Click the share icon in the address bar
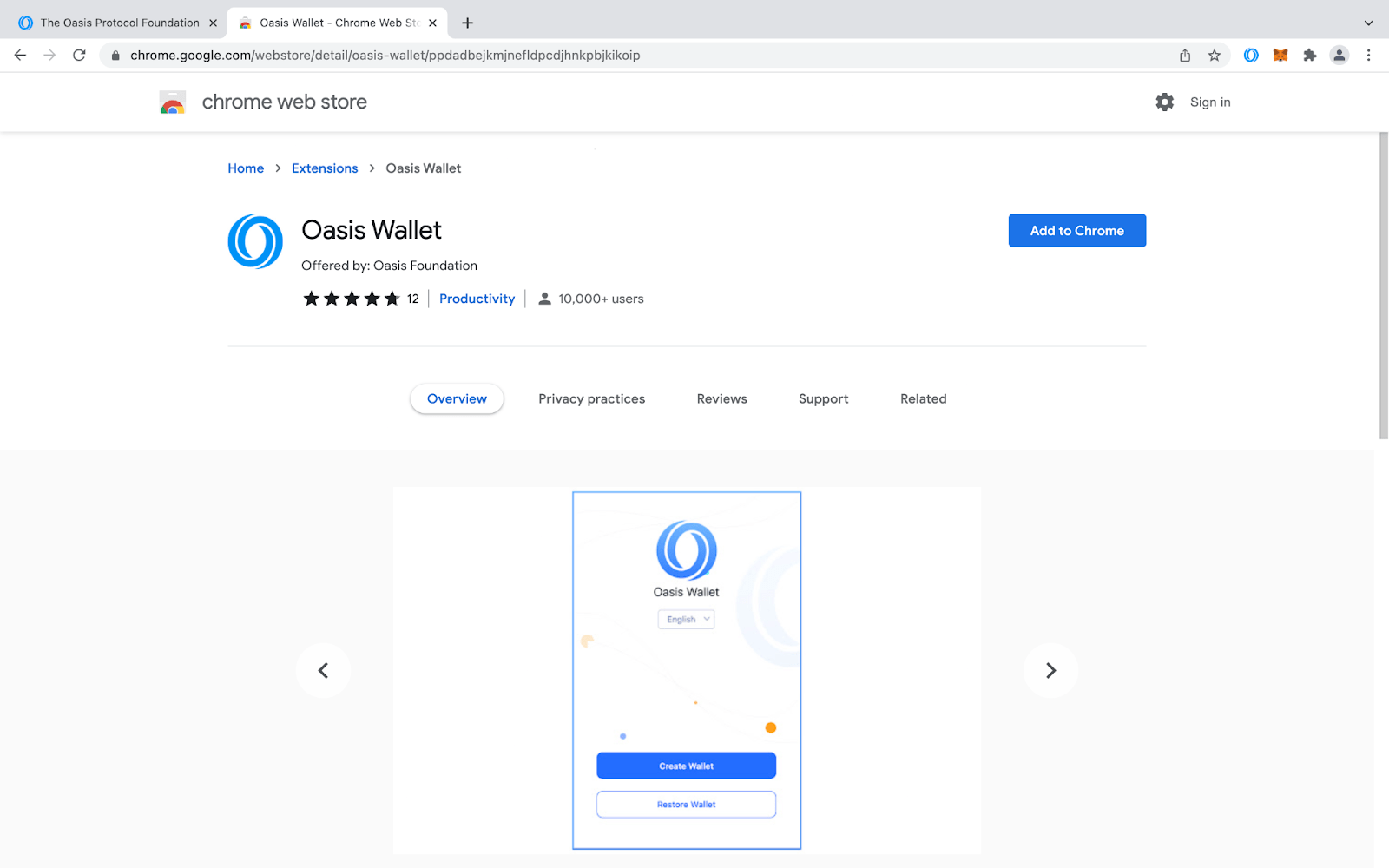The width and height of the screenshot is (1389, 868). (1184, 55)
